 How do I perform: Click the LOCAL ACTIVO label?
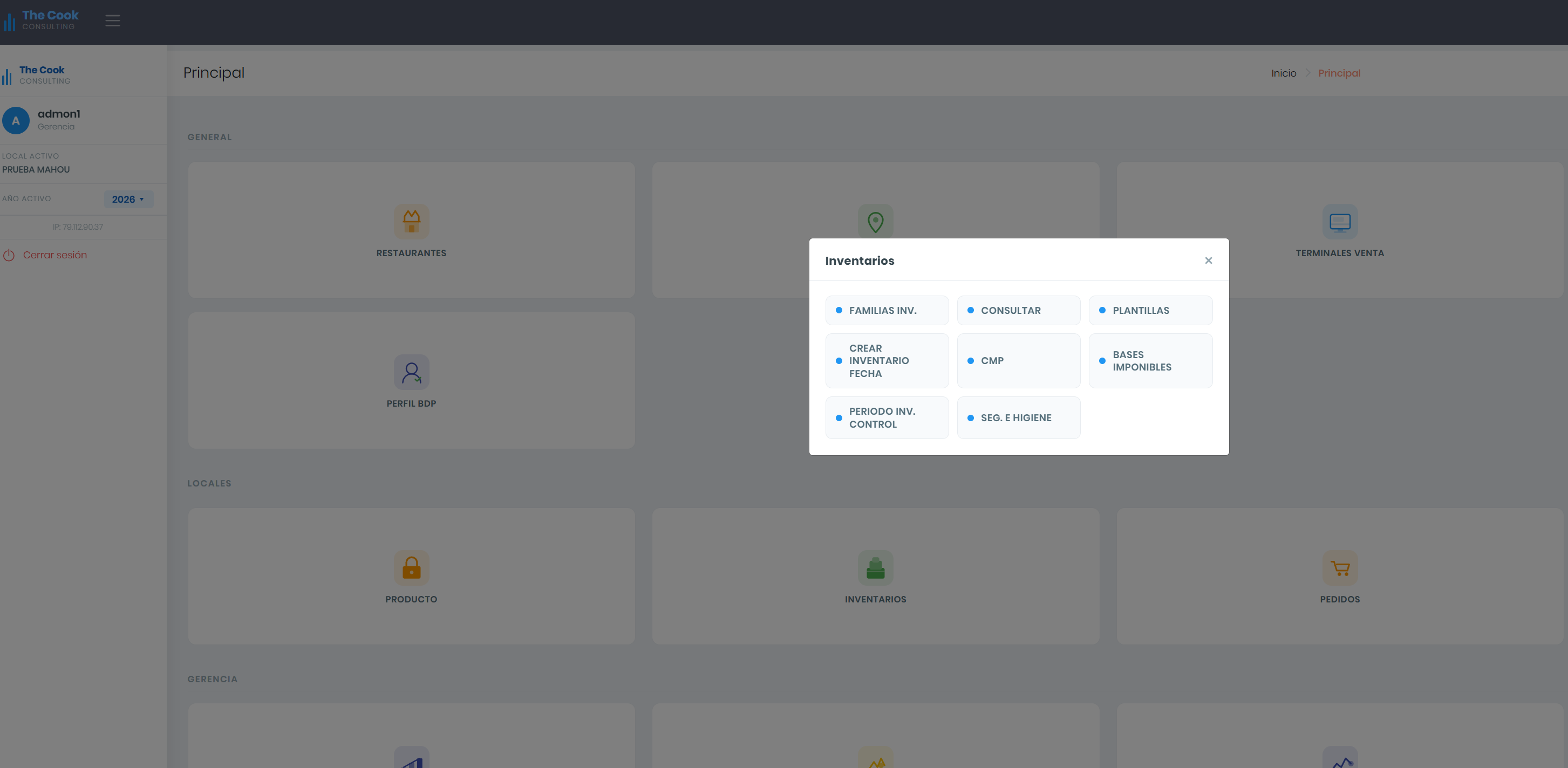click(30, 156)
